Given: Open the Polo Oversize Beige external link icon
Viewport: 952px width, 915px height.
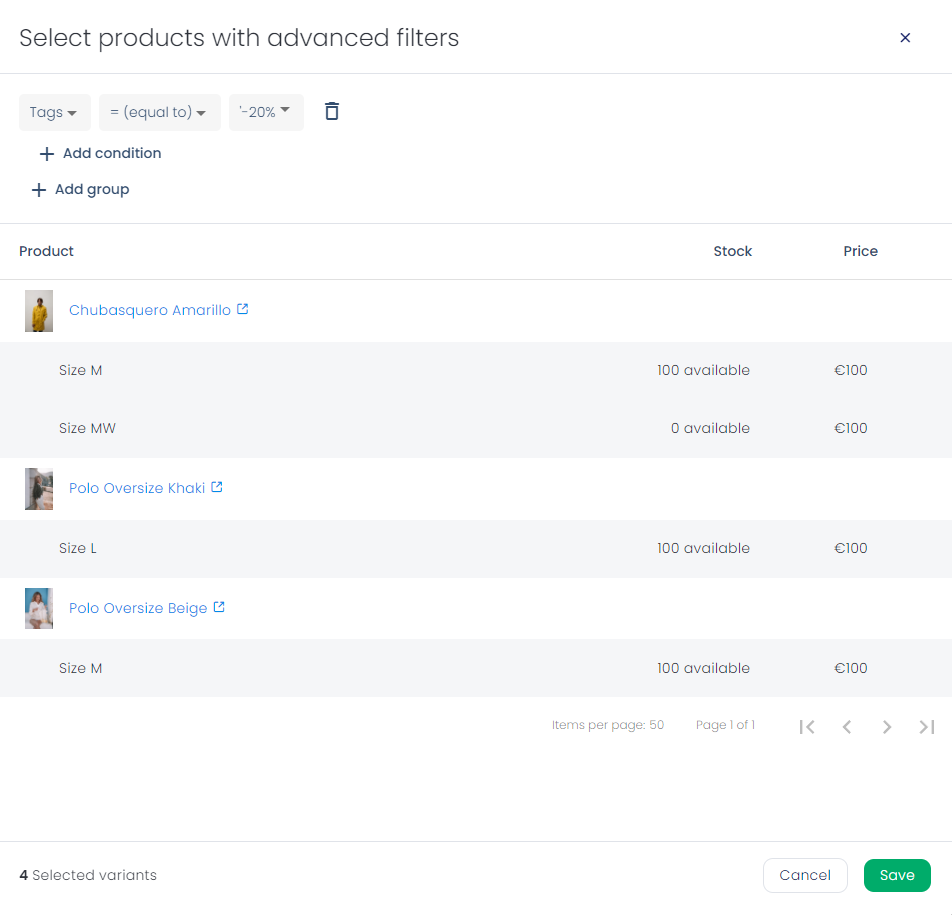Looking at the screenshot, I should point(219,607).
